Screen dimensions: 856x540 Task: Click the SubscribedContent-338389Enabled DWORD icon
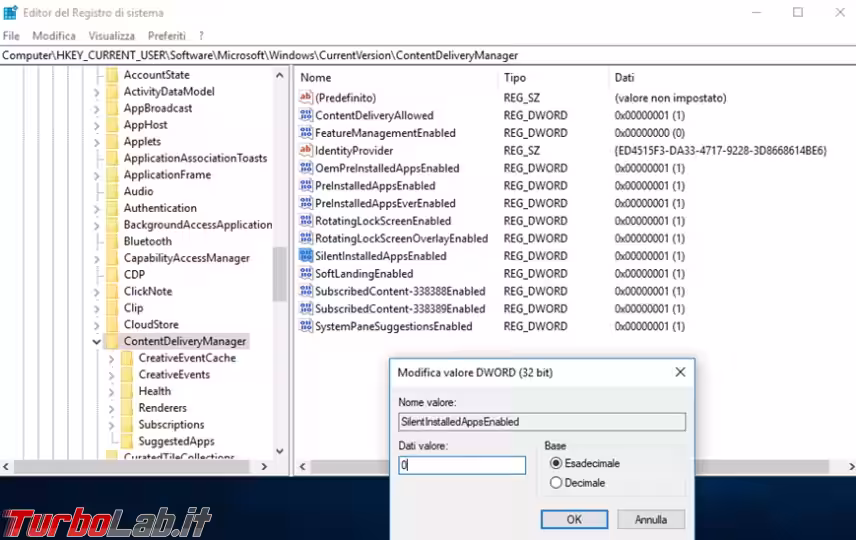coord(306,308)
